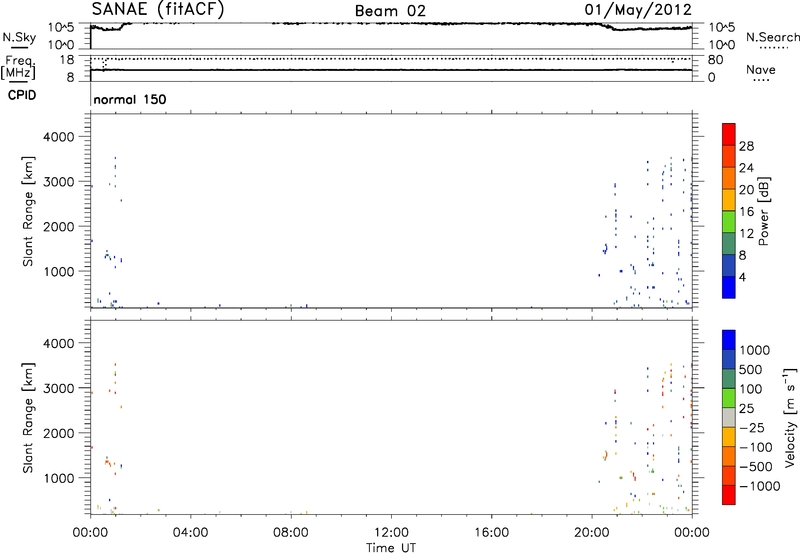Click 1000 range tick in velocity panel

[58, 478]
